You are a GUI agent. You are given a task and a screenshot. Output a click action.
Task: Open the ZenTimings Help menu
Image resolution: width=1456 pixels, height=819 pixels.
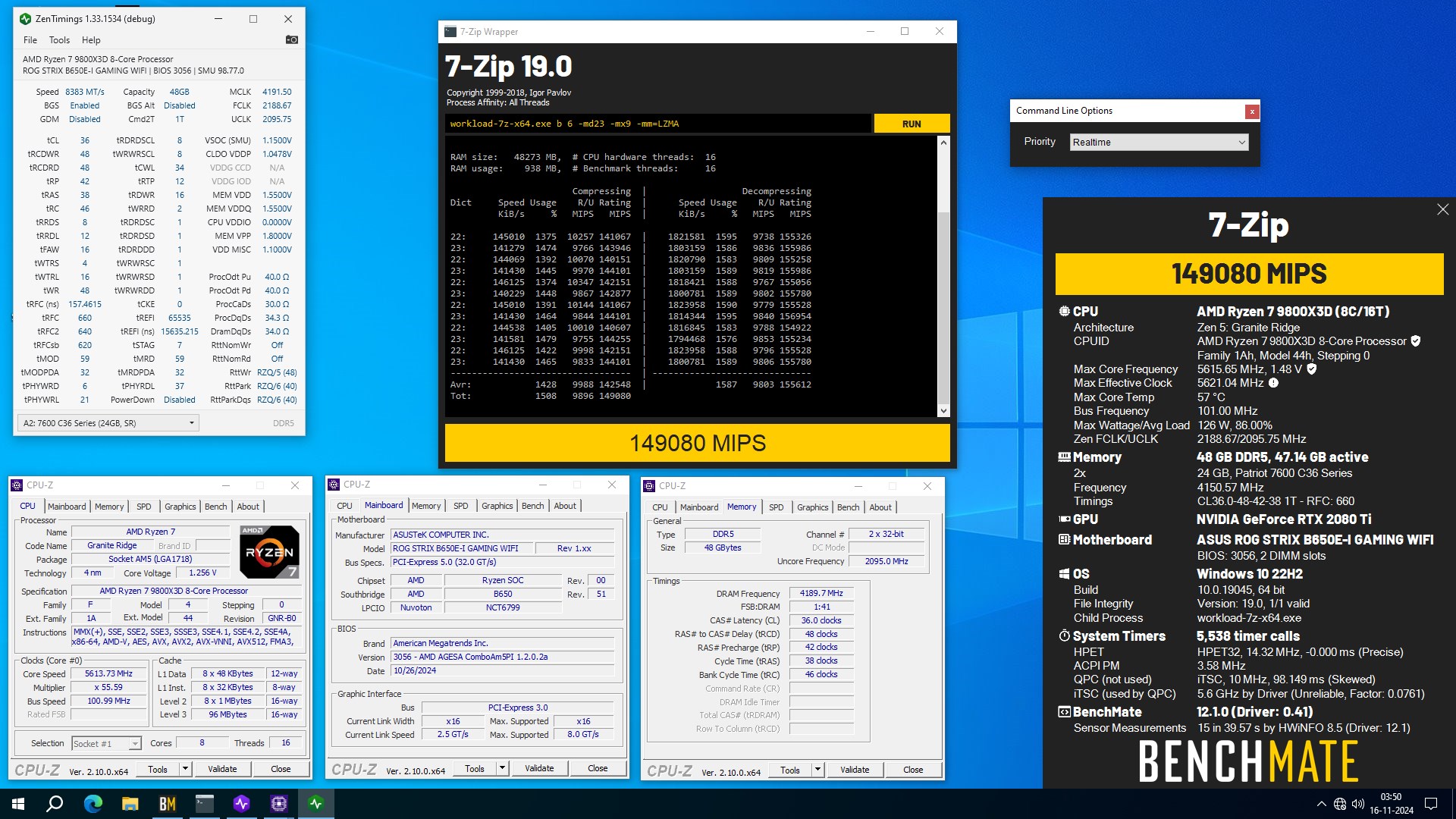tap(91, 40)
